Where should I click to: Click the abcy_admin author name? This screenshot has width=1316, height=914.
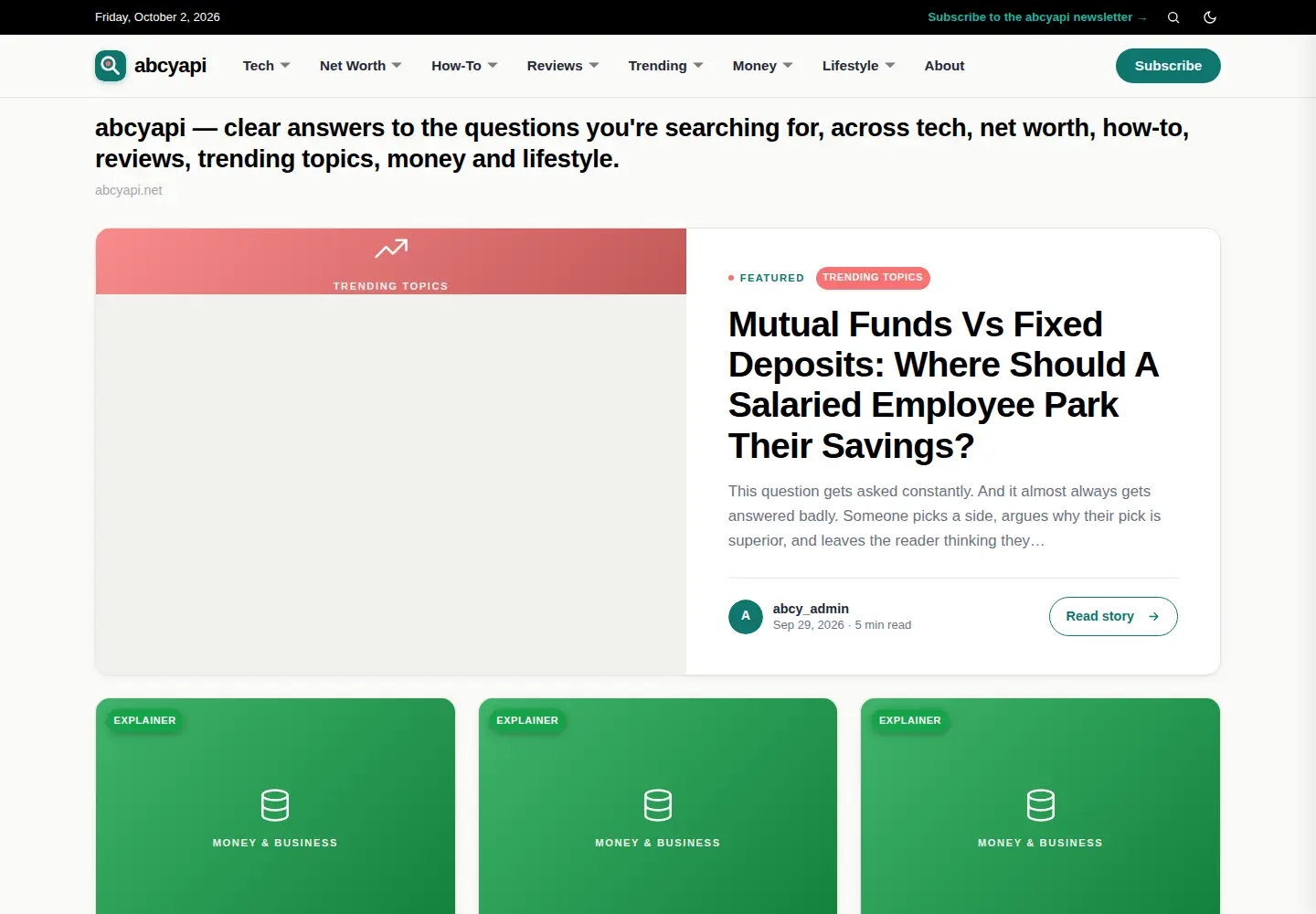pos(811,609)
